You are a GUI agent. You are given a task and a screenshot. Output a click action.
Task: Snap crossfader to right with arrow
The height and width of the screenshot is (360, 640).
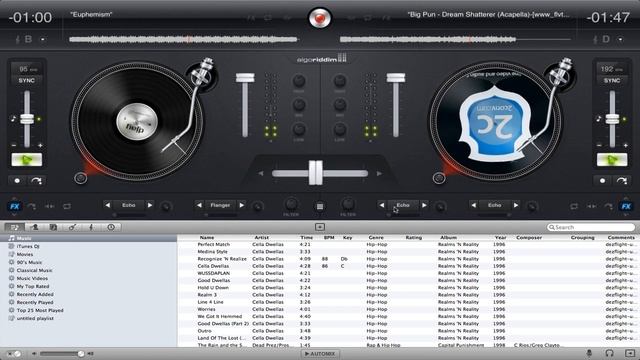[x=379, y=173]
